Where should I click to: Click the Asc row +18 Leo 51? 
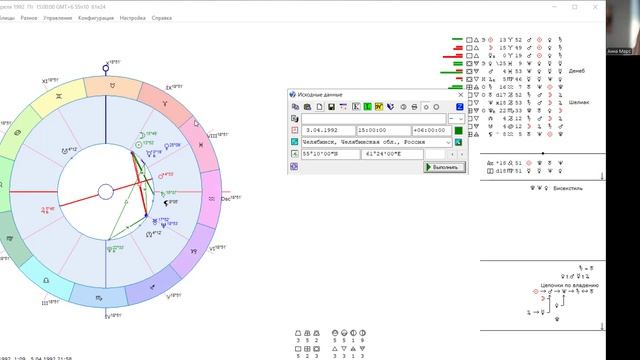click(x=524, y=163)
